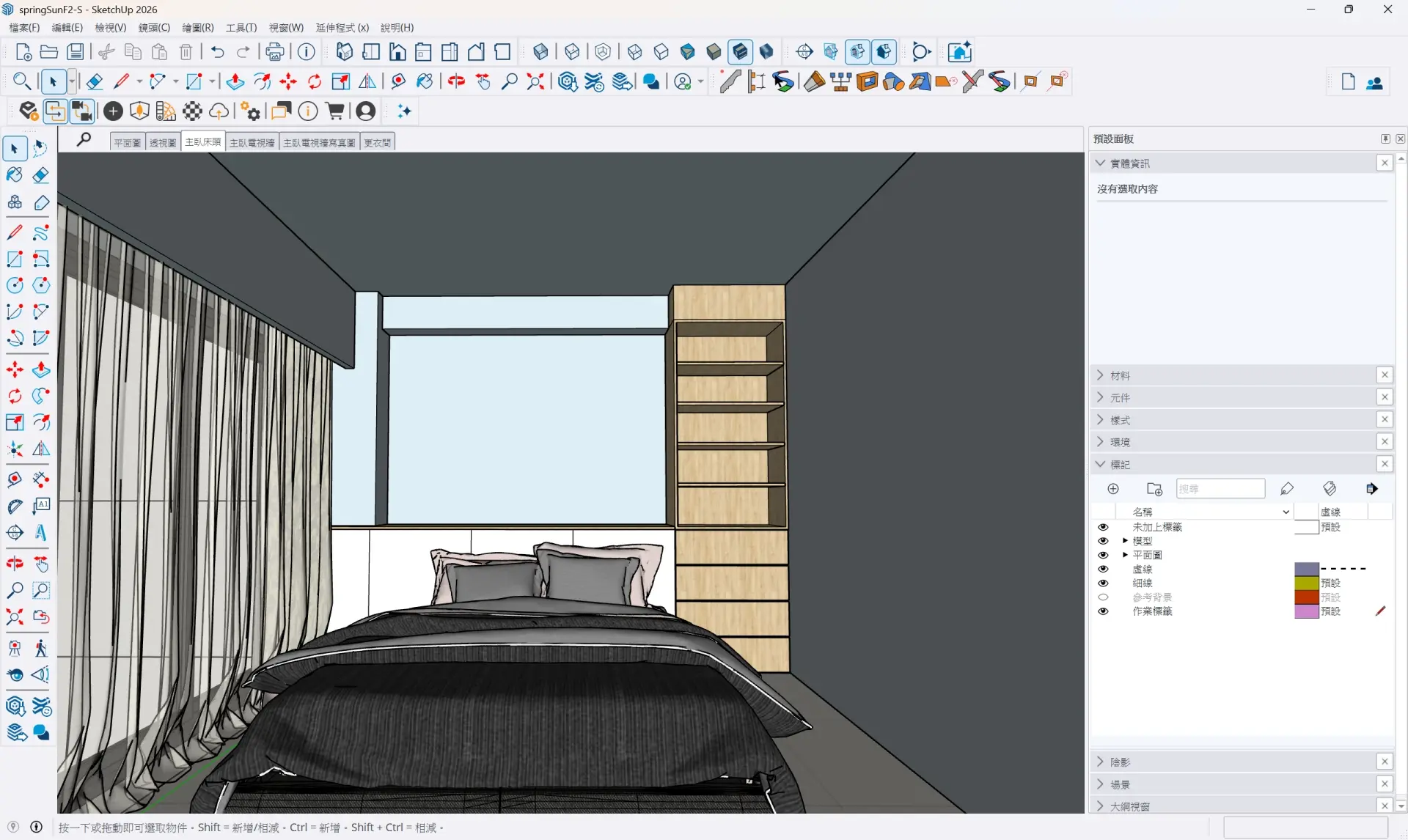Image resolution: width=1408 pixels, height=840 pixels.
Task: Undo the last action with the undo arrow
Action: 217,52
